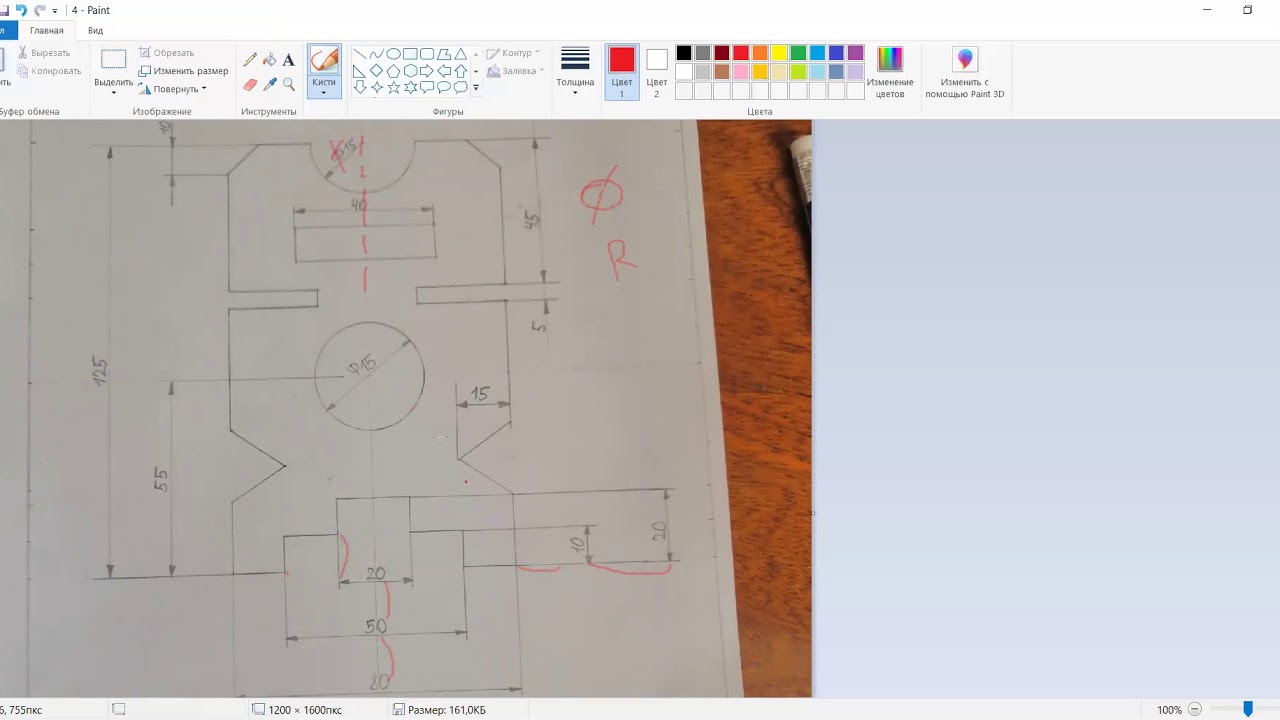Image resolution: width=1280 pixels, height=720 pixels.
Task: Select the Text tool
Action: click(x=288, y=60)
